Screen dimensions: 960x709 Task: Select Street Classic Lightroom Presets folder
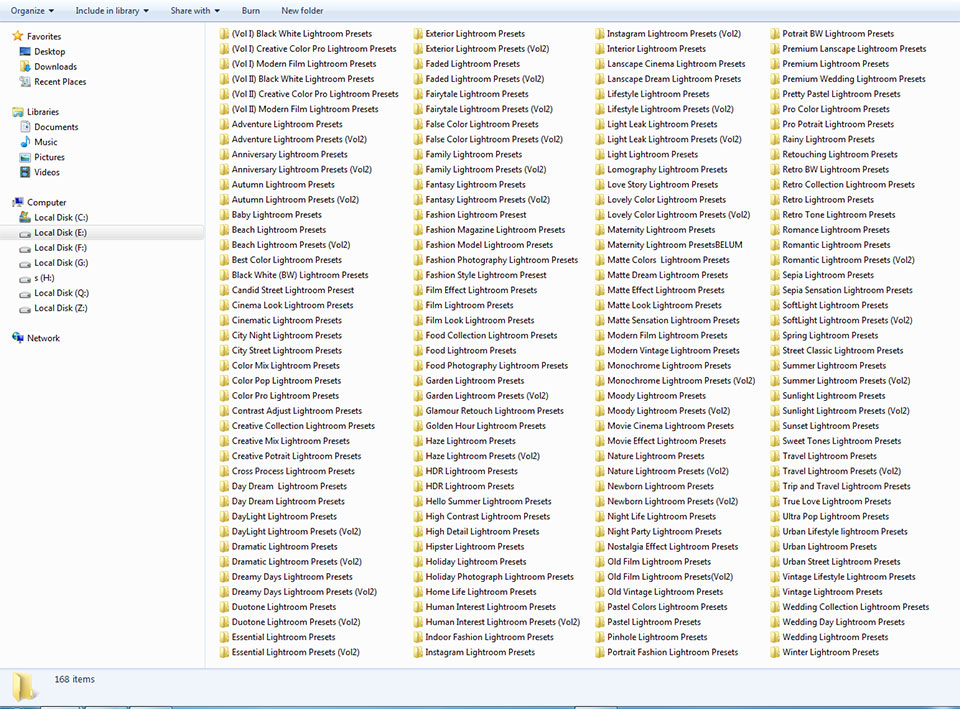(x=837, y=351)
